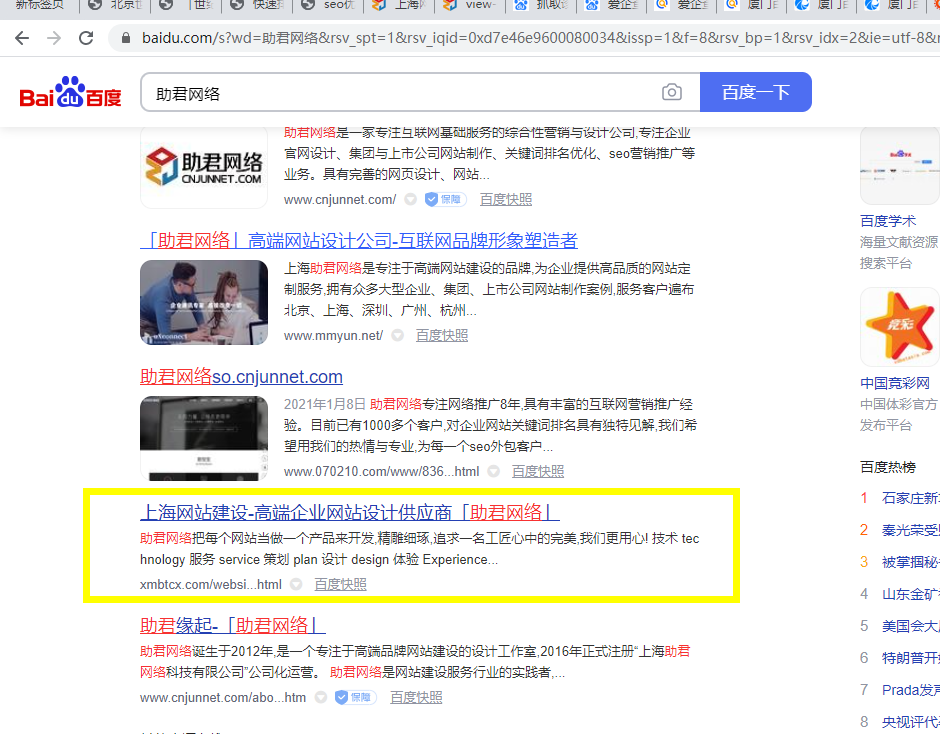The width and height of the screenshot is (940, 734).
Task: Open 百度快照 for www.070210.com result
Action: coord(538,472)
